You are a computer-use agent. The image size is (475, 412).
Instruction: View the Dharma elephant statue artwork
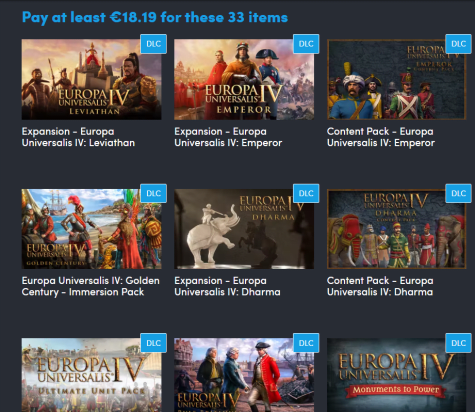point(244,229)
